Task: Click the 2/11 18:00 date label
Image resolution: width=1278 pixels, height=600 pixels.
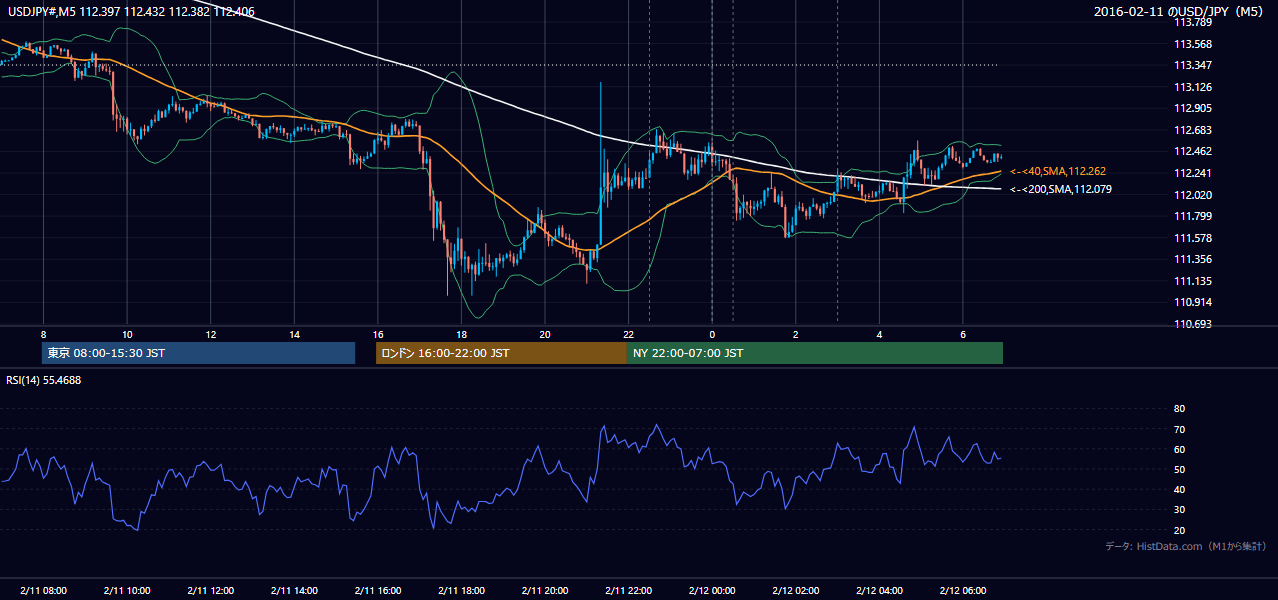Action: 461,591
